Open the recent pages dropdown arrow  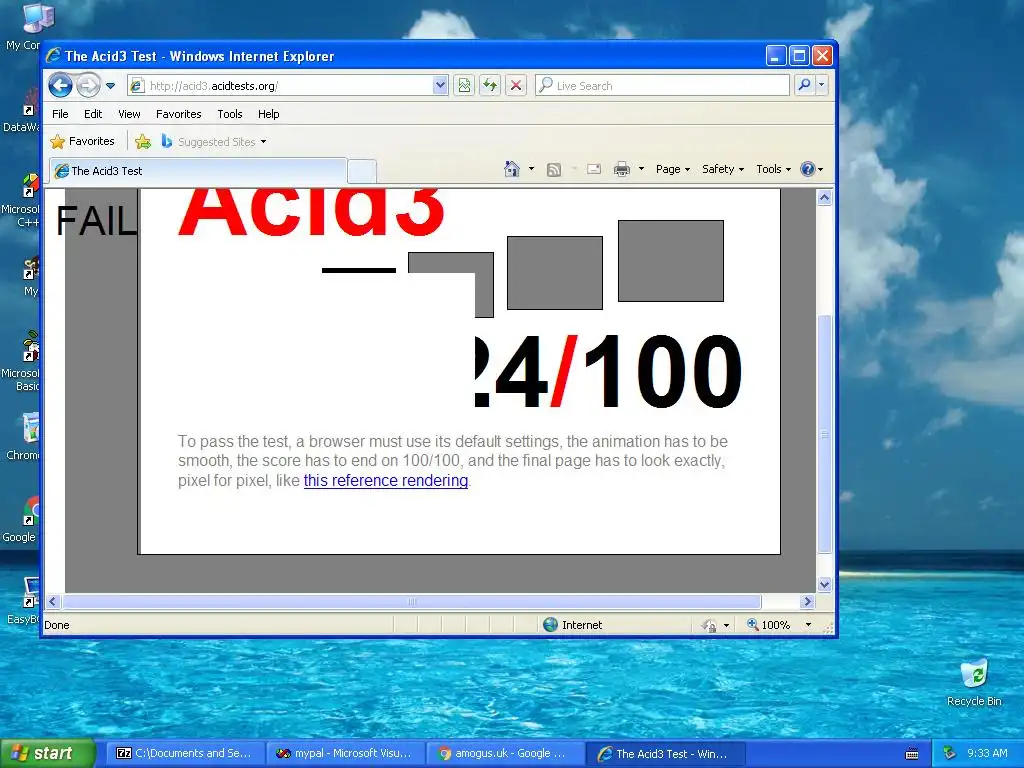tap(110, 86)
